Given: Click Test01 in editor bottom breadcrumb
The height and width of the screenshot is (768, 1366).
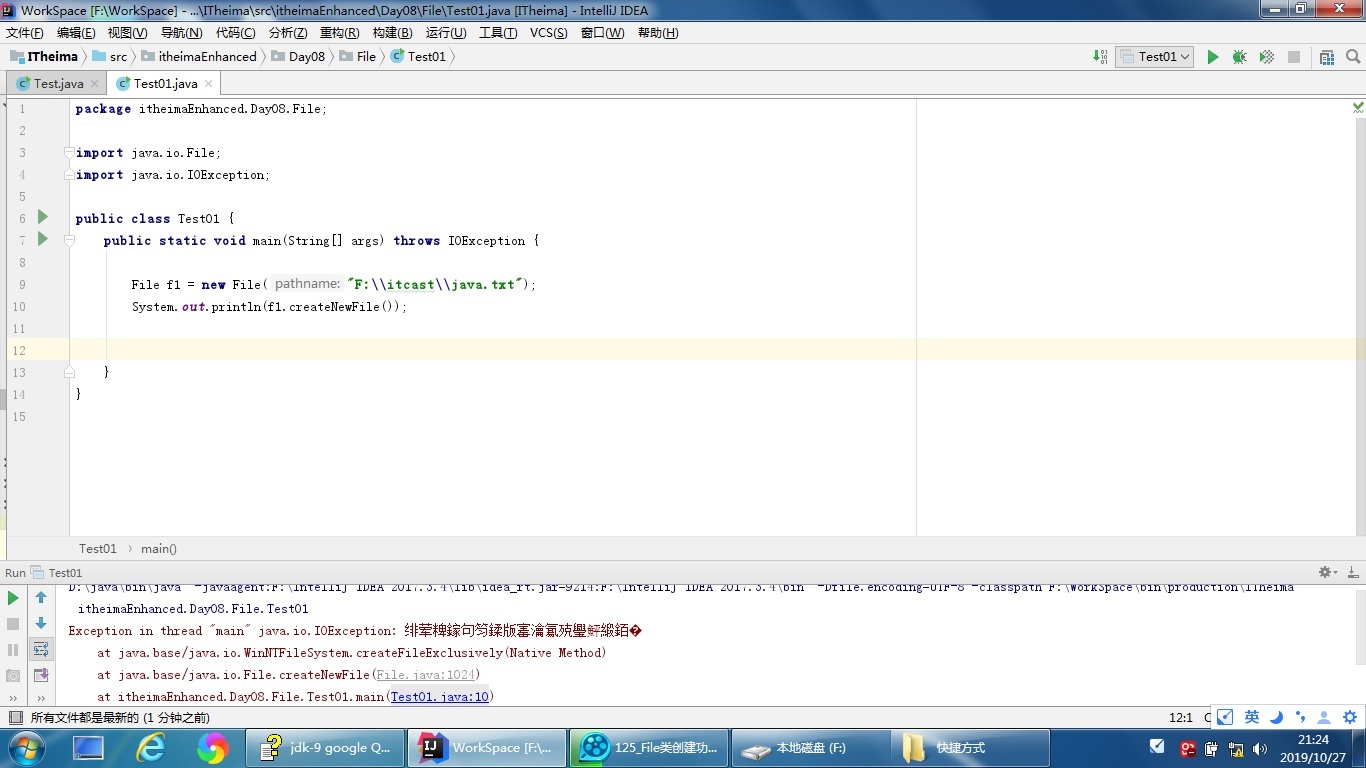Looking at the screenshot, I should (x=98, y=549).
